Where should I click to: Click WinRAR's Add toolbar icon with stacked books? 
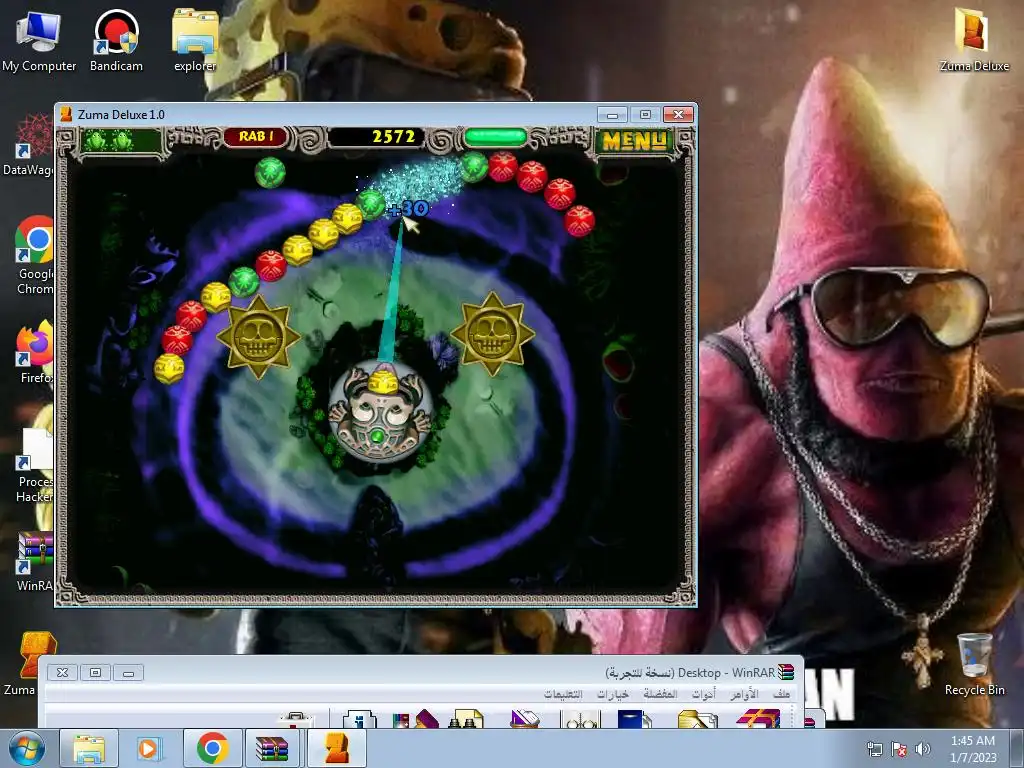(x=758, y=718)
